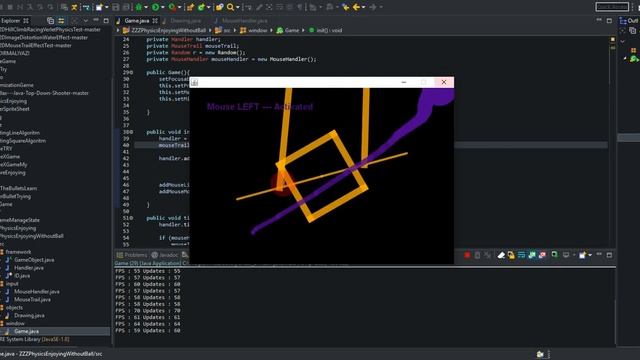Run the program with green Run button

pyautogui.click(x=155, y=7)
